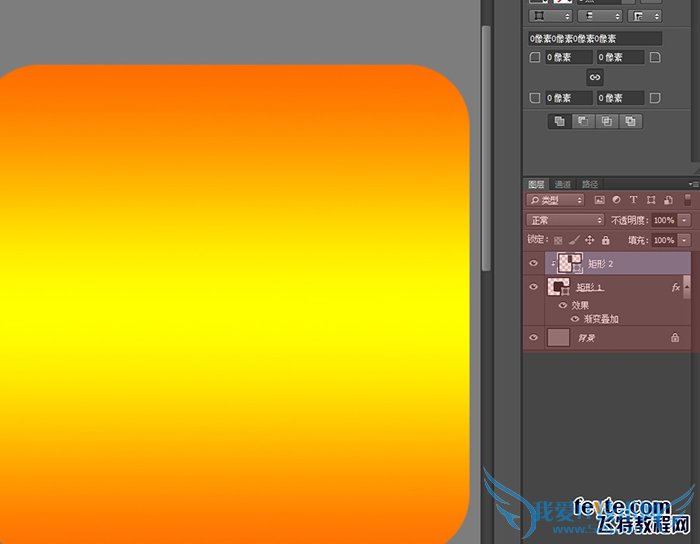The image size is (700, 544).
Task: Filter layers by pixel layers icon
Action: [x=599, y=200]
